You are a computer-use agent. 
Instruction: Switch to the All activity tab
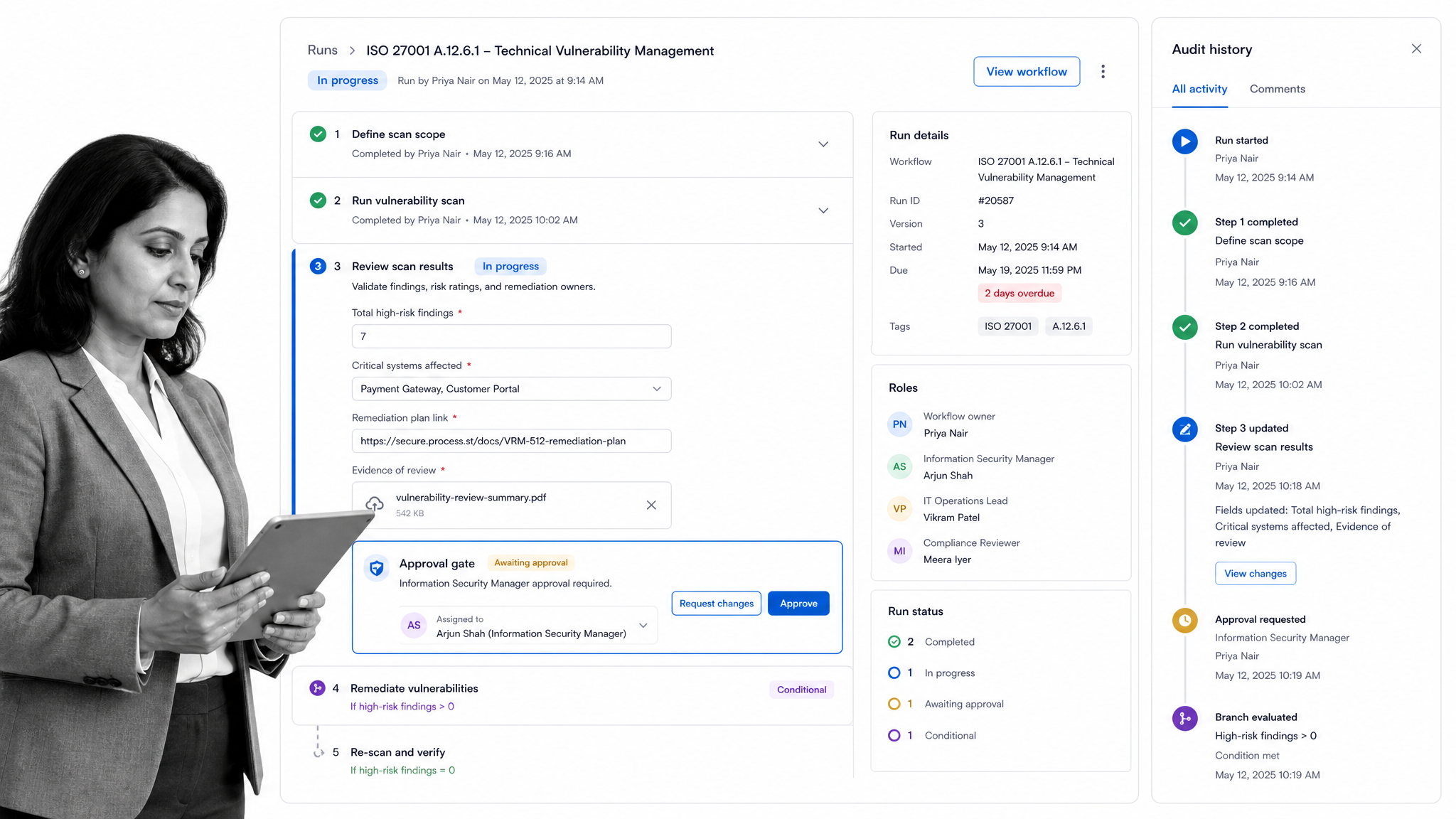1199,89
